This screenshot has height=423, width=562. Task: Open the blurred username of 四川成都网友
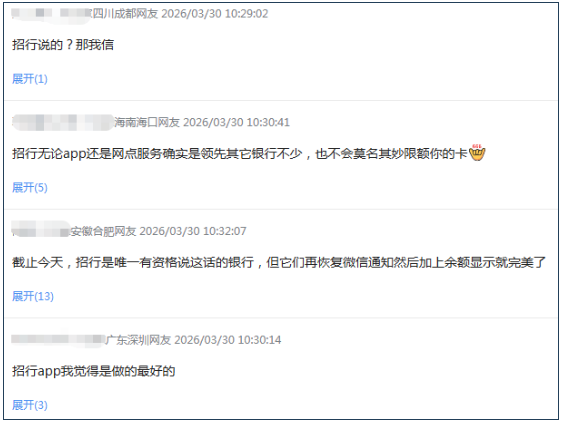(52, 13)
